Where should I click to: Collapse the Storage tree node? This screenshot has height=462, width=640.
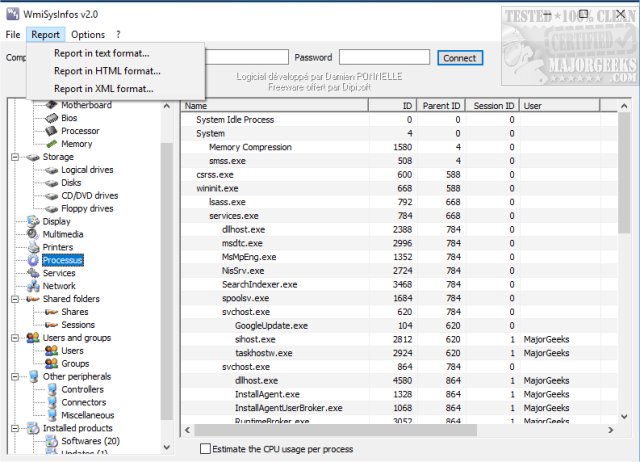pos(15,157)
